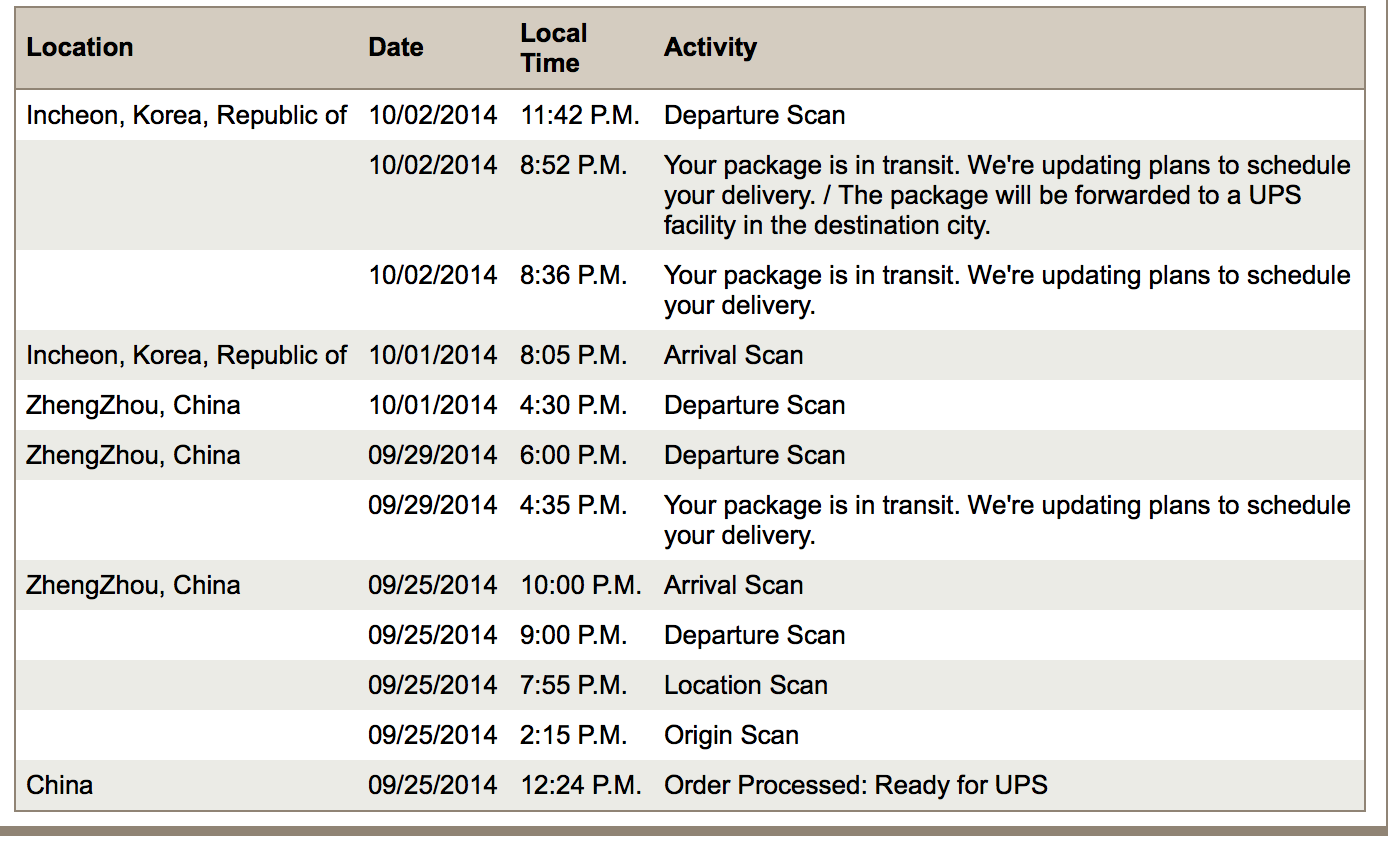Select the ZhengZhou 10:00 P.M. Arrival Scan
This screenshot has height=848, width=1394.
733,585
